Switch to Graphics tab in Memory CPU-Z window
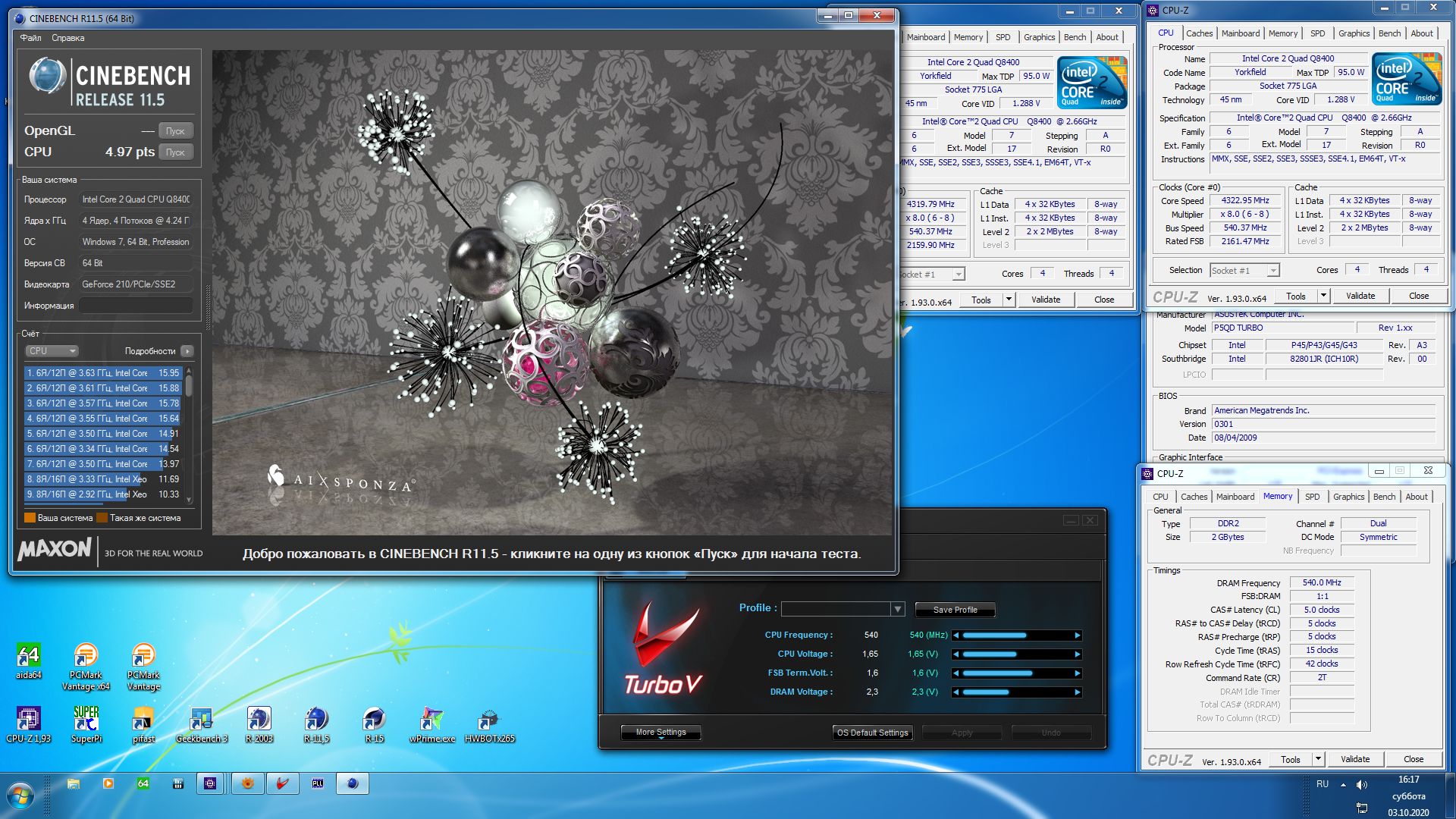The width and height of the screenshot is (1456, 819). coord(1348,497)
